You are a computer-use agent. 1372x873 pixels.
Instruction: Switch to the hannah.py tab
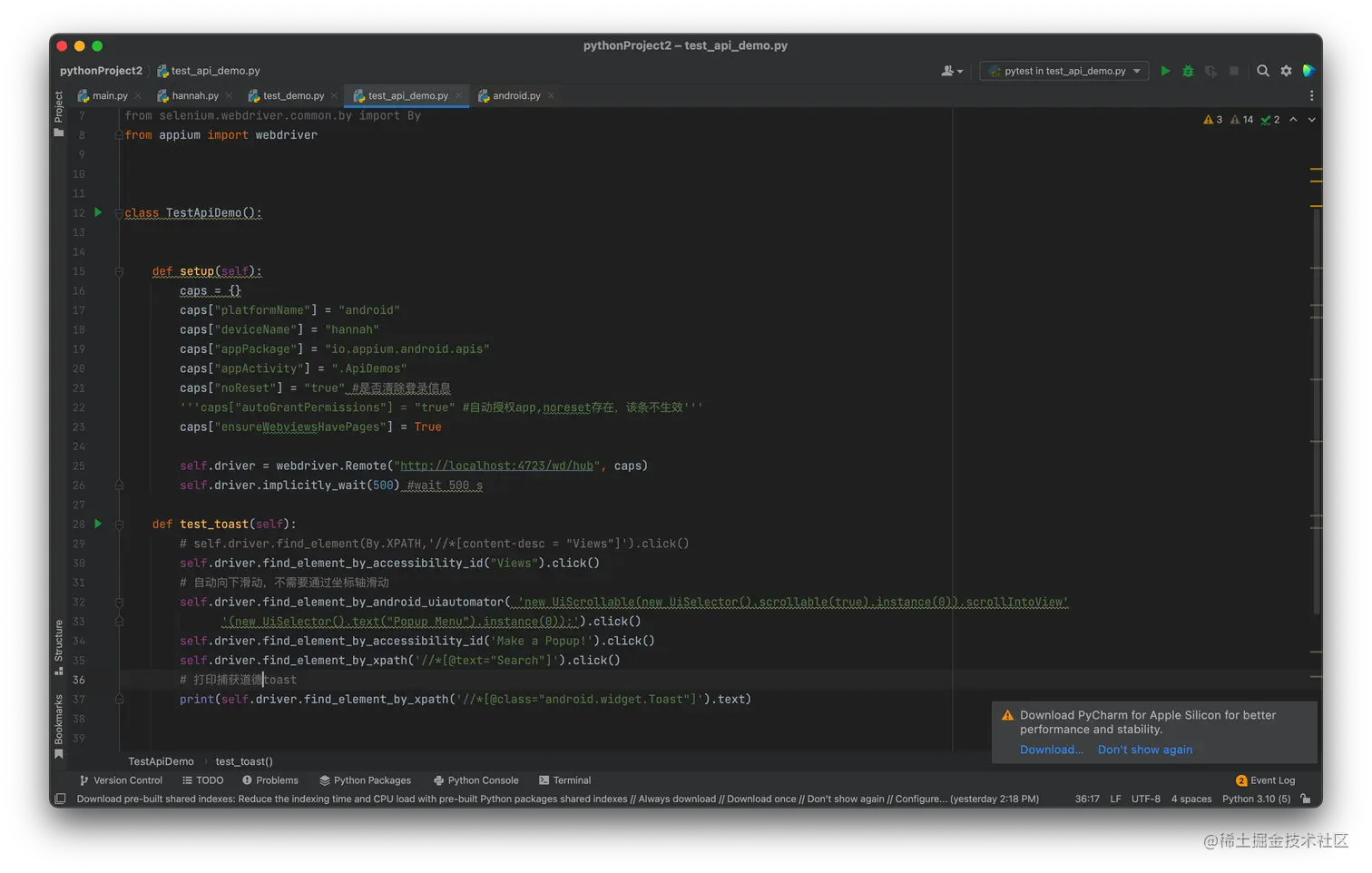point(194,96)
